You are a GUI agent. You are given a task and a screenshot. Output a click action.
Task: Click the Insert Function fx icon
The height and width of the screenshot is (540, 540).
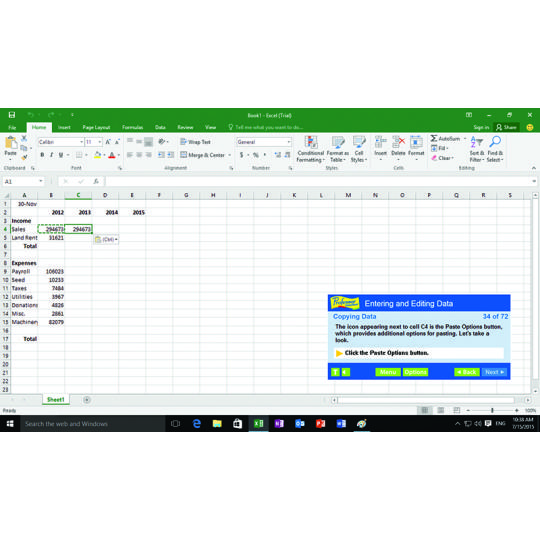[x=96, y=181]
